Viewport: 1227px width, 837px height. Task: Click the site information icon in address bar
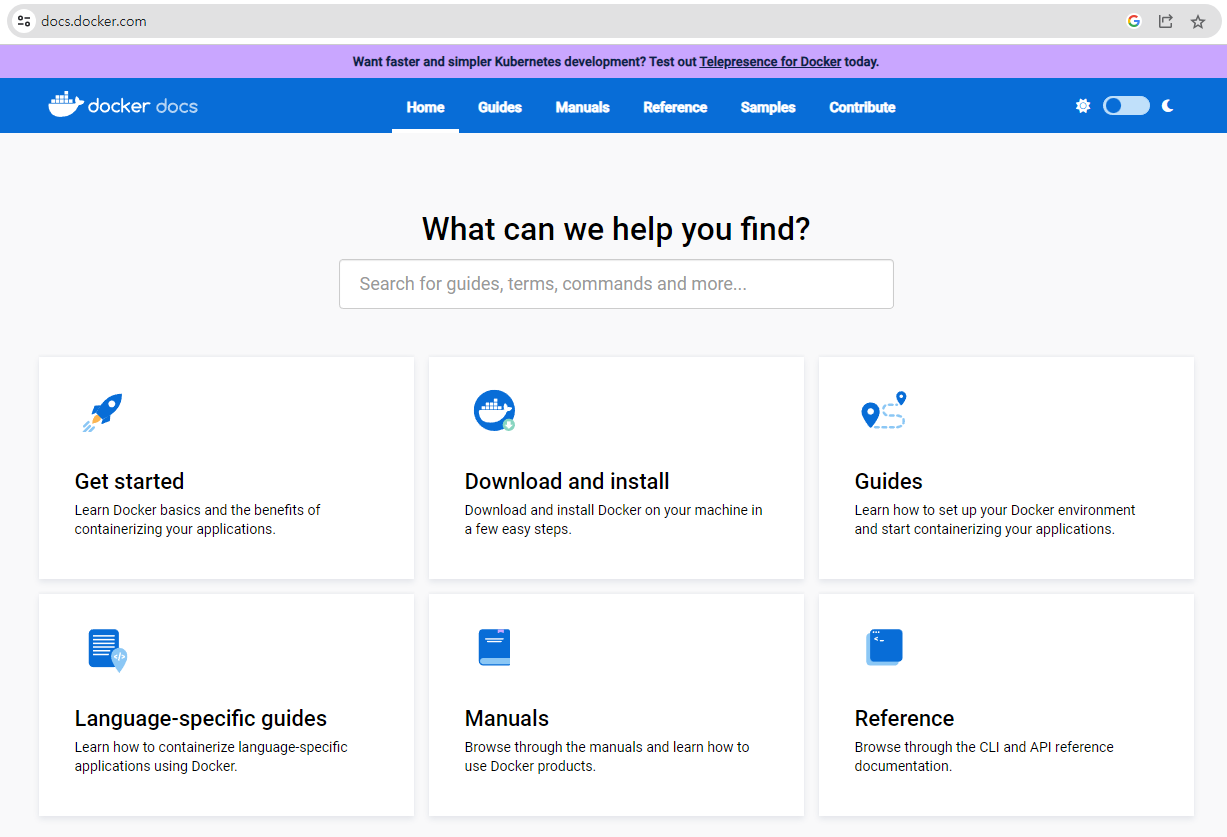24,21
